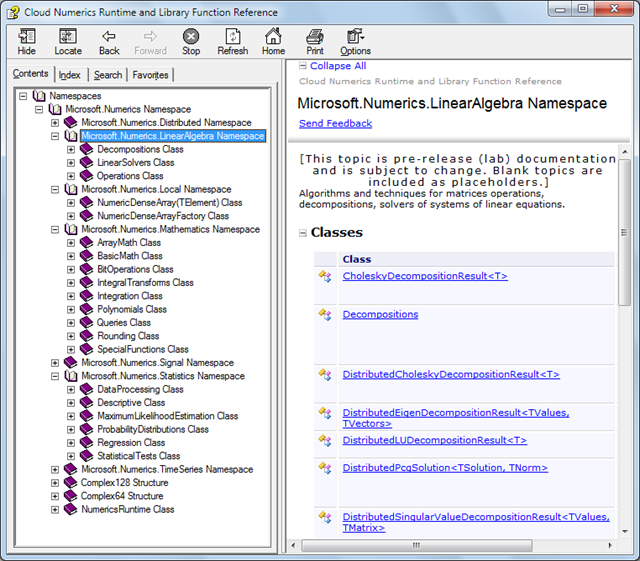Select ProbabilityDistributions Class tree item
Viewport: 640px width, 561px height.
click(x=153, y=429)
